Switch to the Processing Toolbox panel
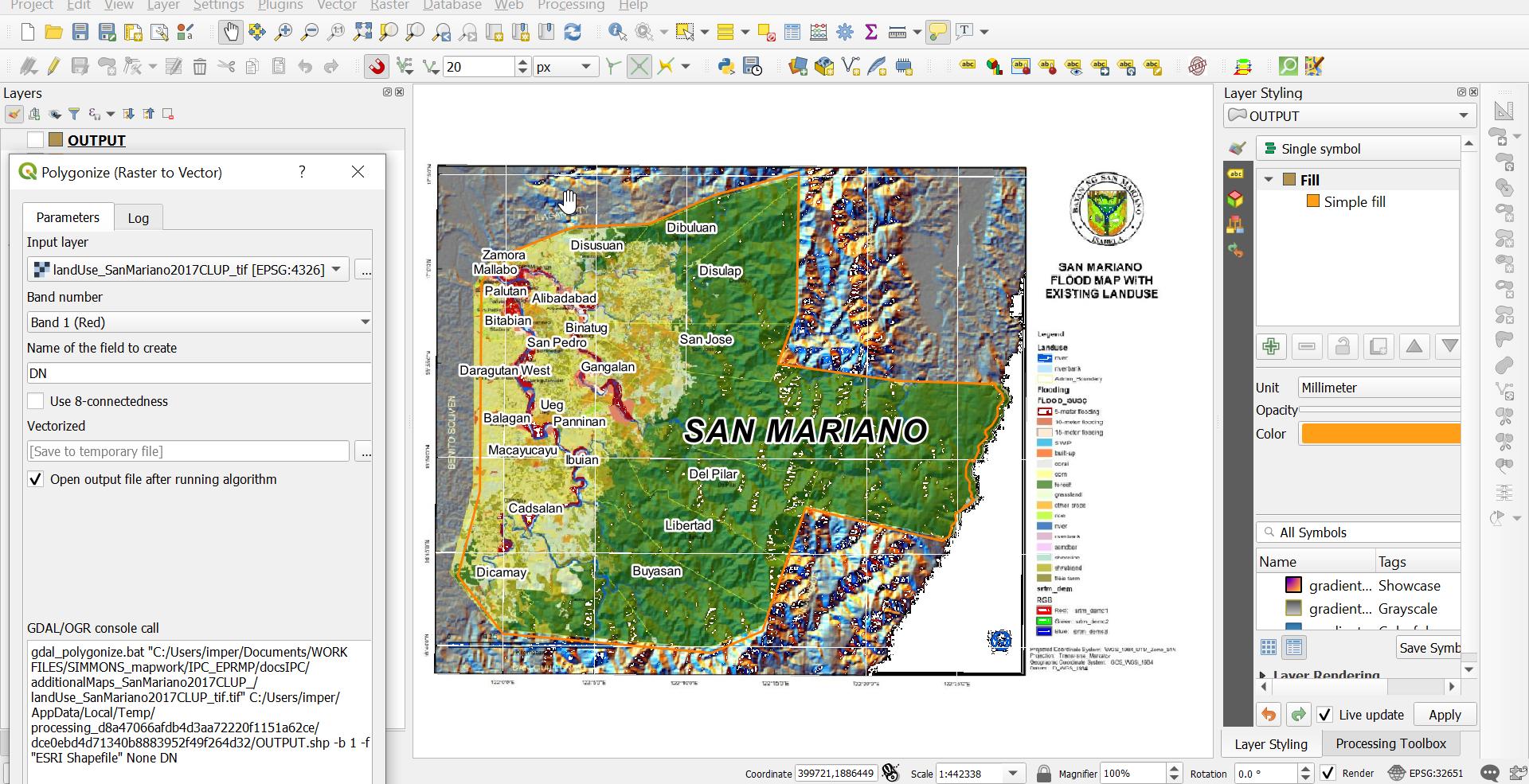Screen dimensions: 1529x784 [x=1390, y=743]
